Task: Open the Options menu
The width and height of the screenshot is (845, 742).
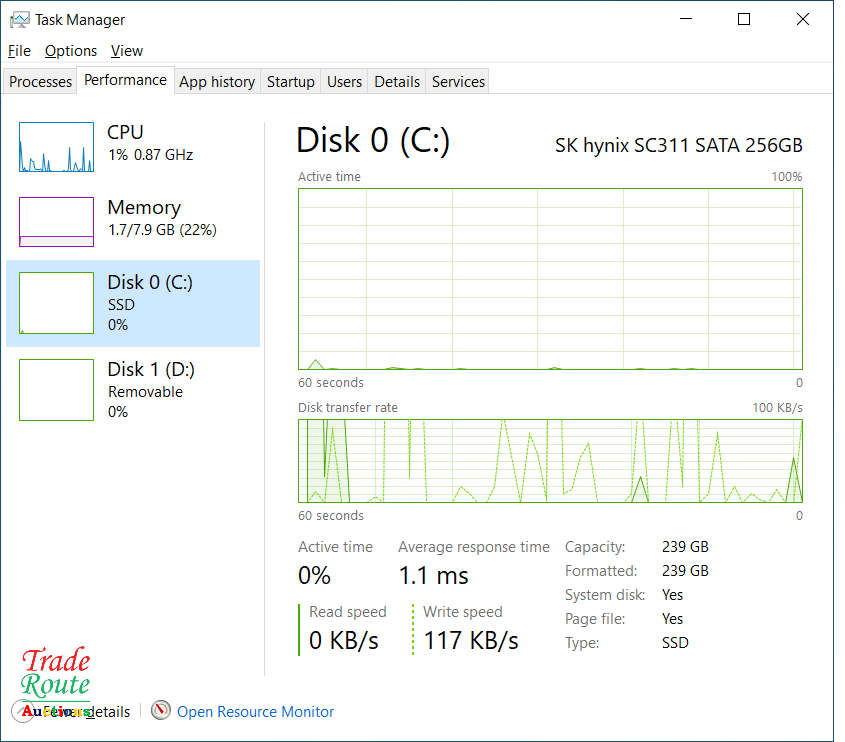Action: 70,50
